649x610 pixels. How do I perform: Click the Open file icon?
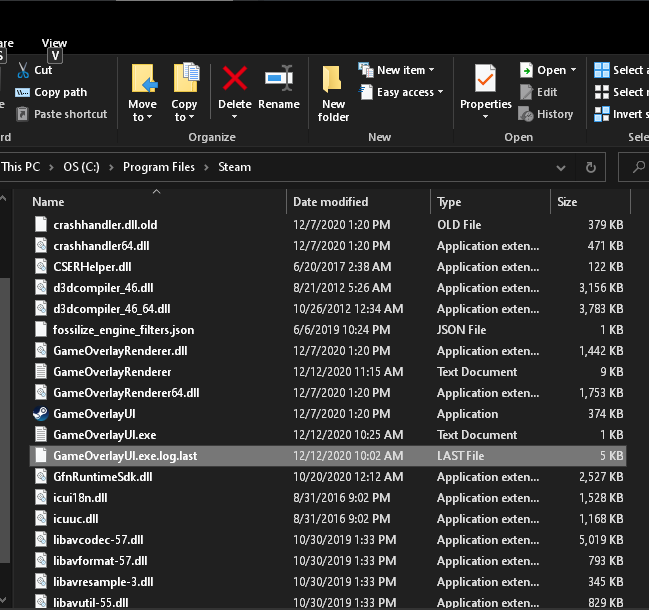[x=526, y=70]
